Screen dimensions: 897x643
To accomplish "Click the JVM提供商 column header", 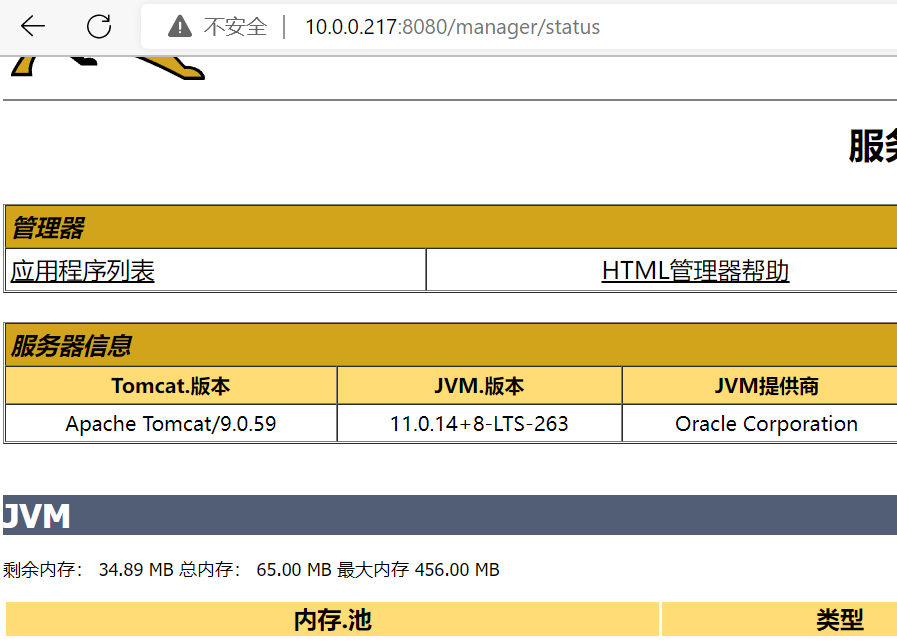I will coord(766,386).
